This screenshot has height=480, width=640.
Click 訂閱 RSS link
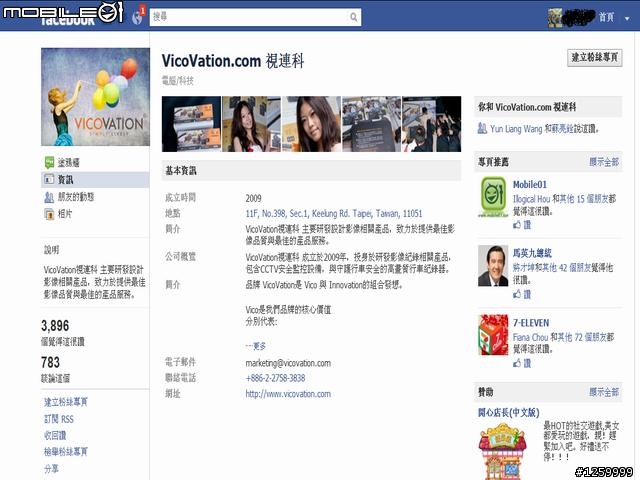click(59, 419)
